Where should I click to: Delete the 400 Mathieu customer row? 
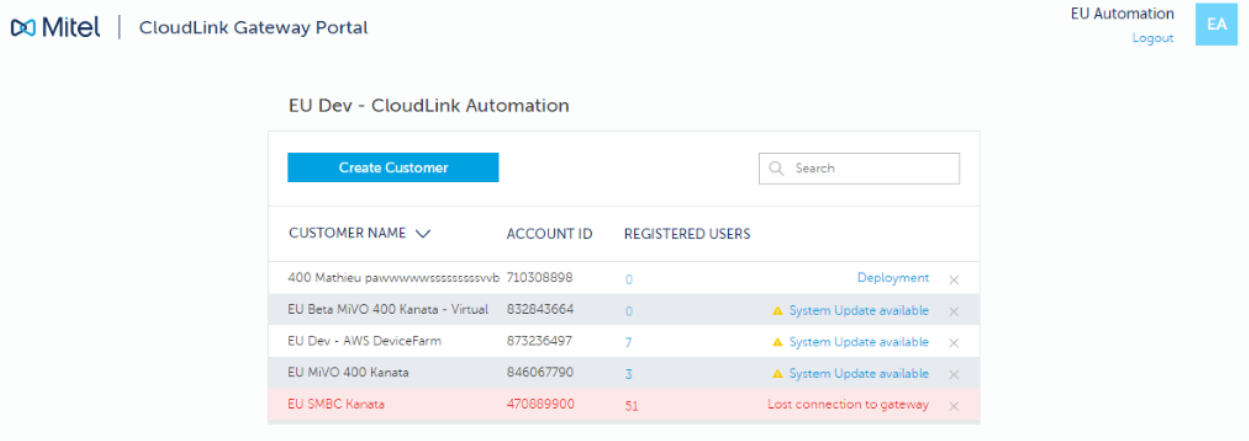click(x=953, y=280)
